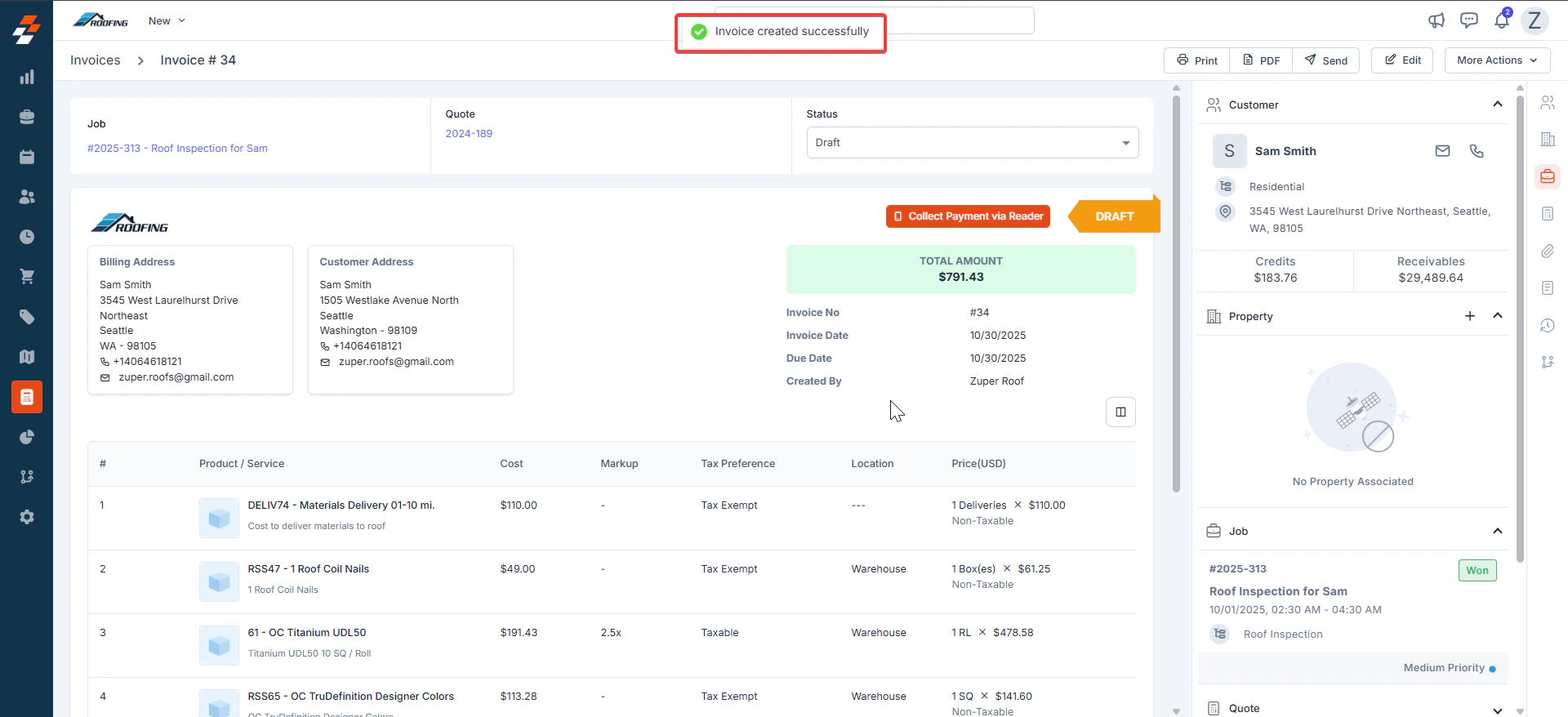
Task: Click Receivables $29,489.64 value
Action: click(1431, 278)
